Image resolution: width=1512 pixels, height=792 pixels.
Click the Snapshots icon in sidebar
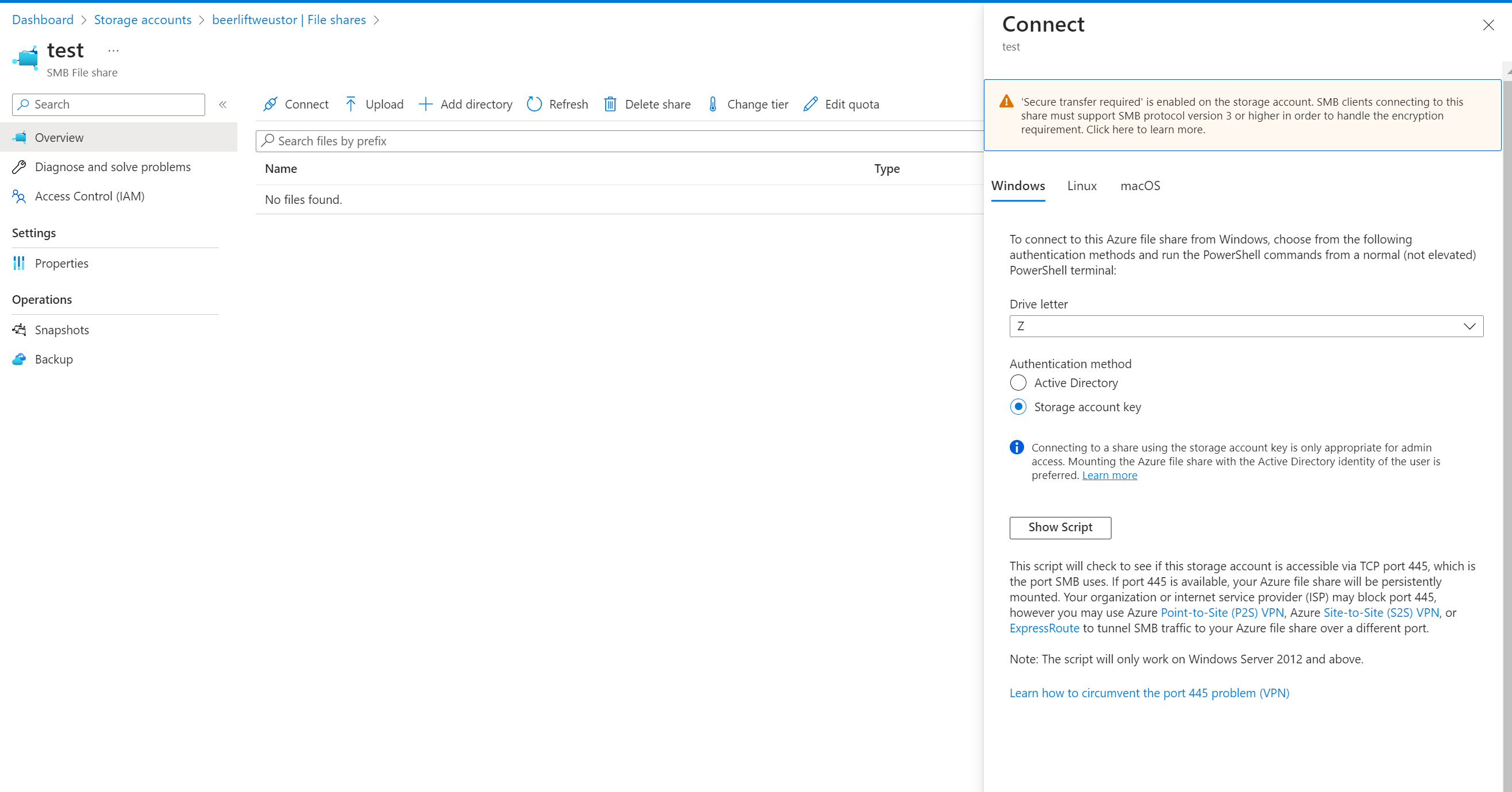(x=20, y=330)
